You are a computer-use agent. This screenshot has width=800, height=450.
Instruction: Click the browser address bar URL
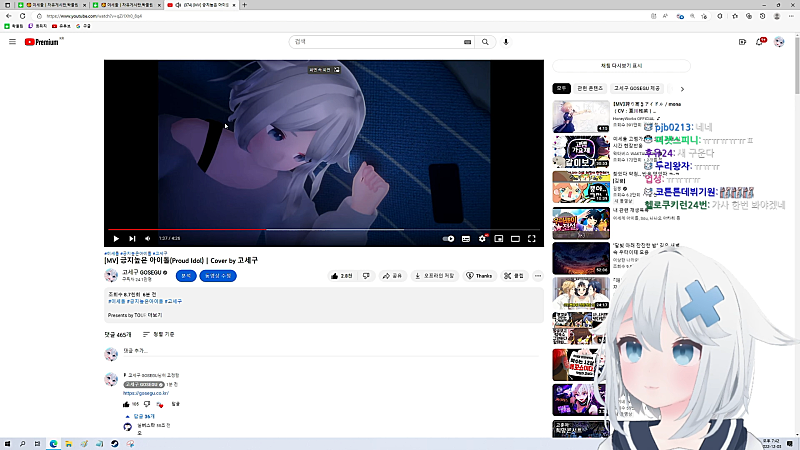(x=94, y=16)
